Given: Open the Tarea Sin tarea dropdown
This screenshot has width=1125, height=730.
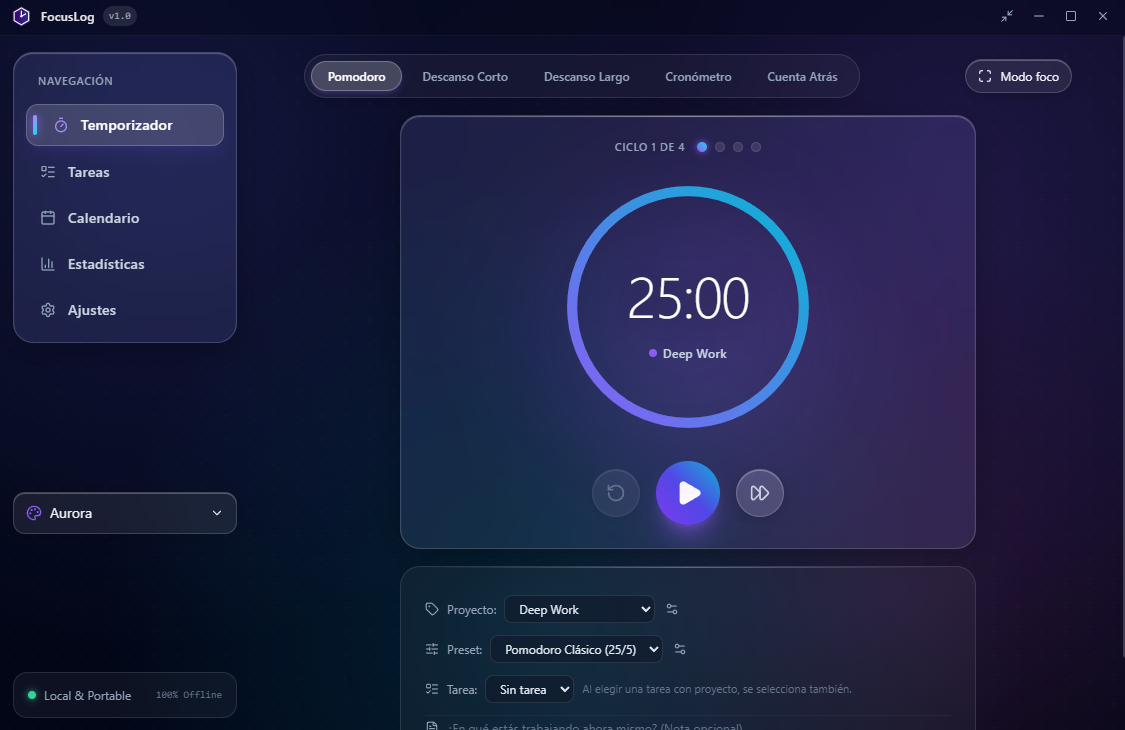Looking at the screenshot, I should (529, 690).
